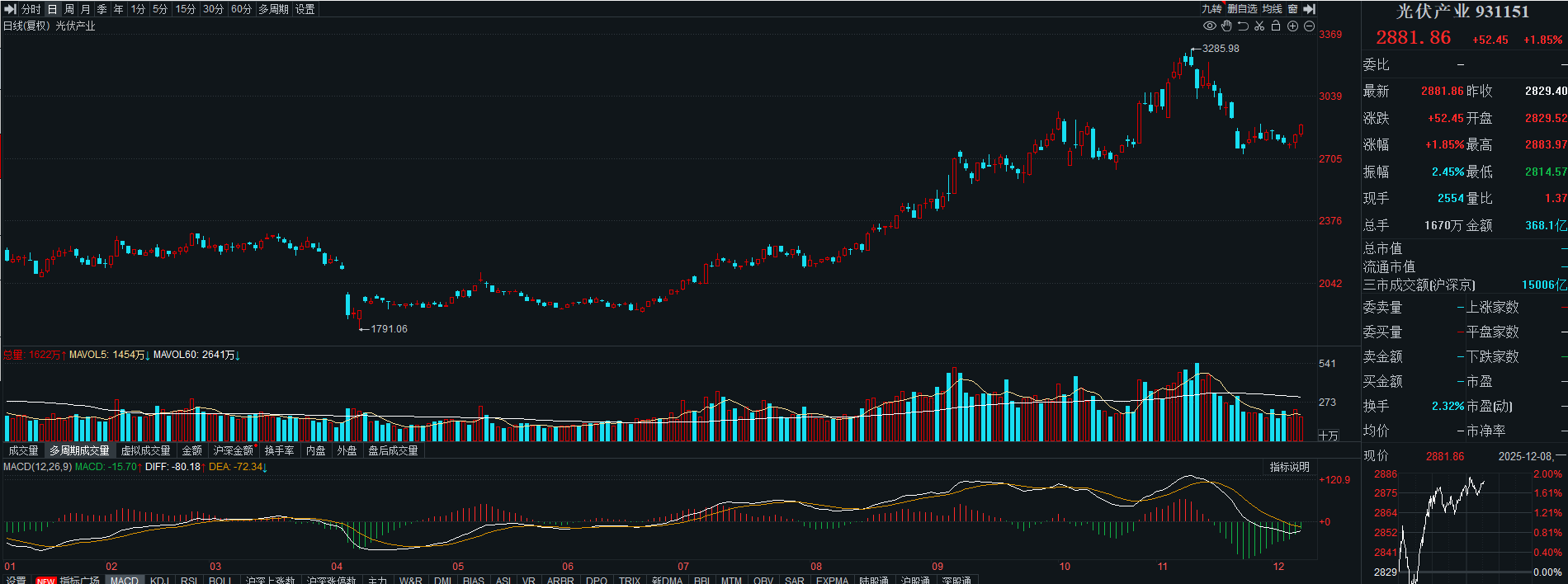Select the KDJ indicator tab
Viewport: 1568px width, 584px height.
click(x=160, y=580)
